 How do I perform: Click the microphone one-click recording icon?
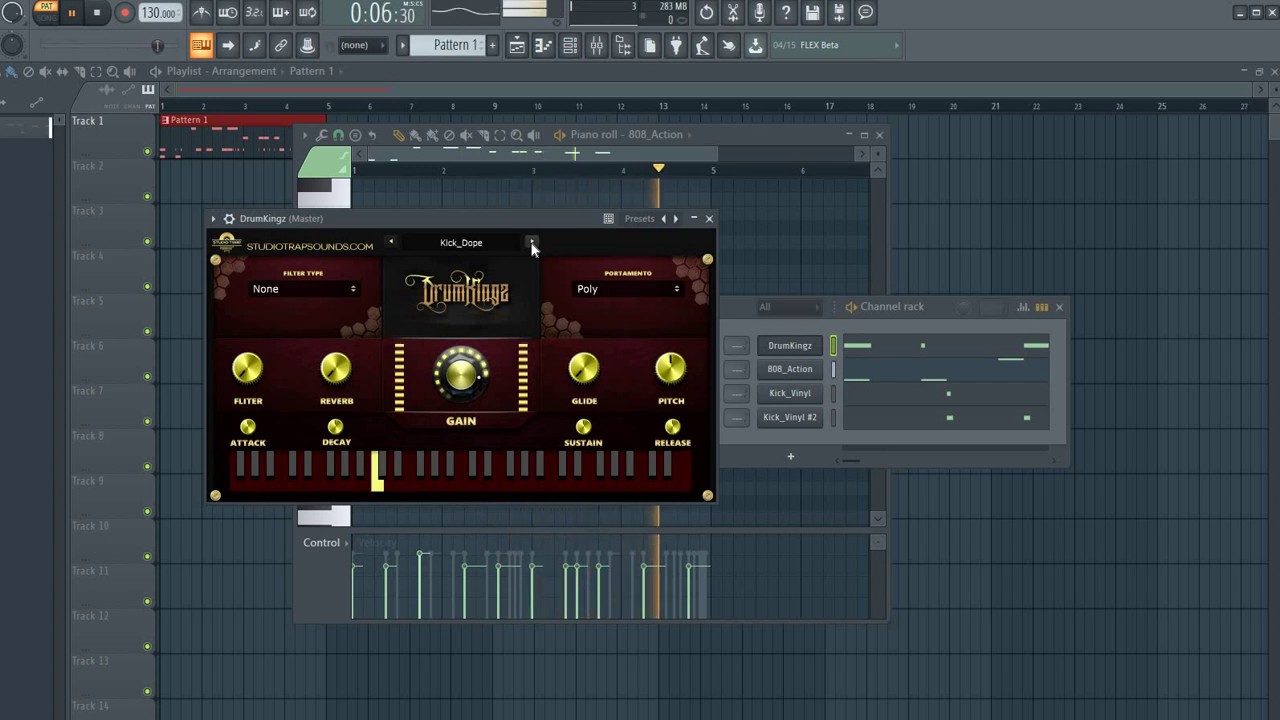(759, 13)
